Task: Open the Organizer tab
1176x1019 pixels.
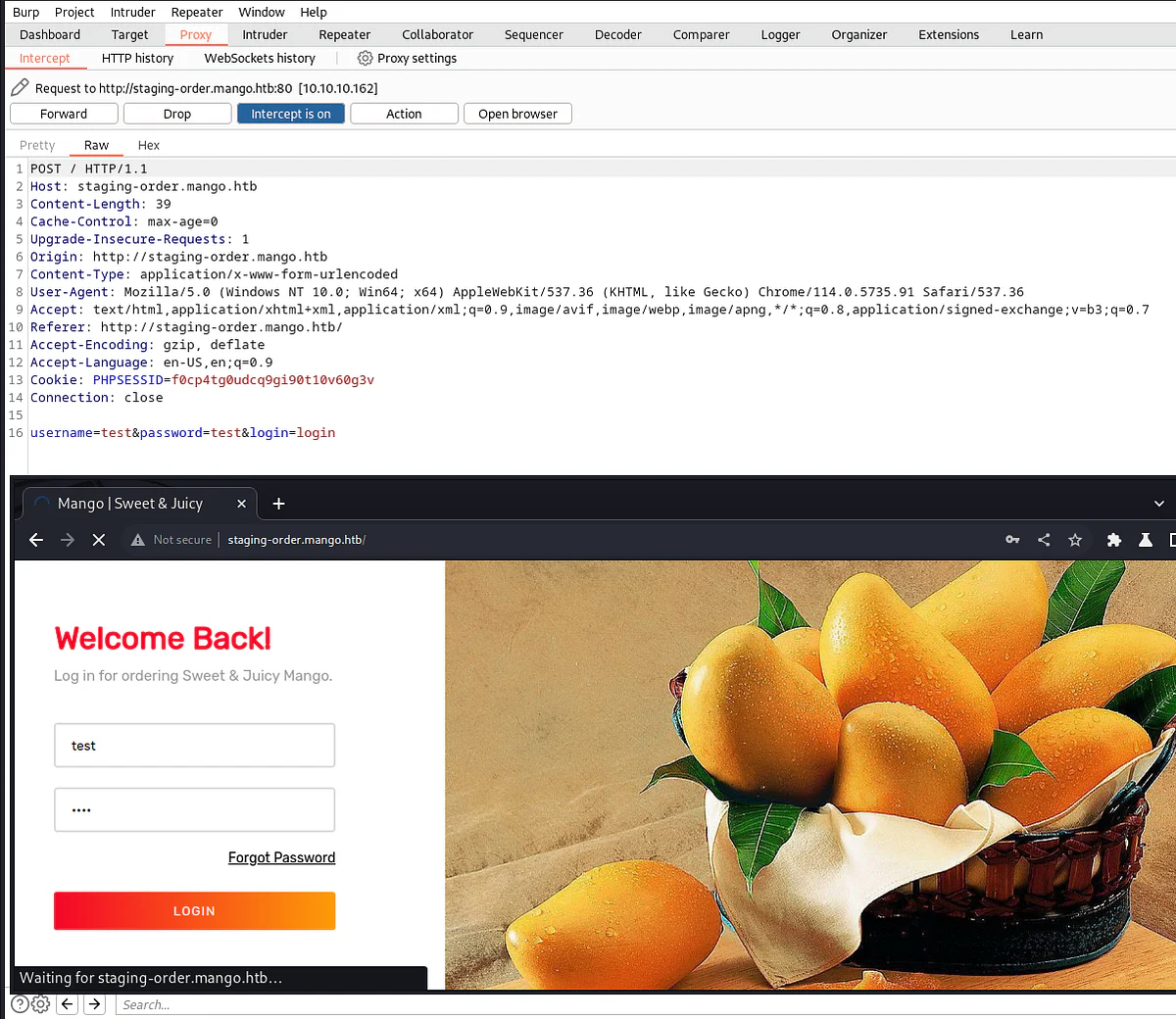Action: 859,34
